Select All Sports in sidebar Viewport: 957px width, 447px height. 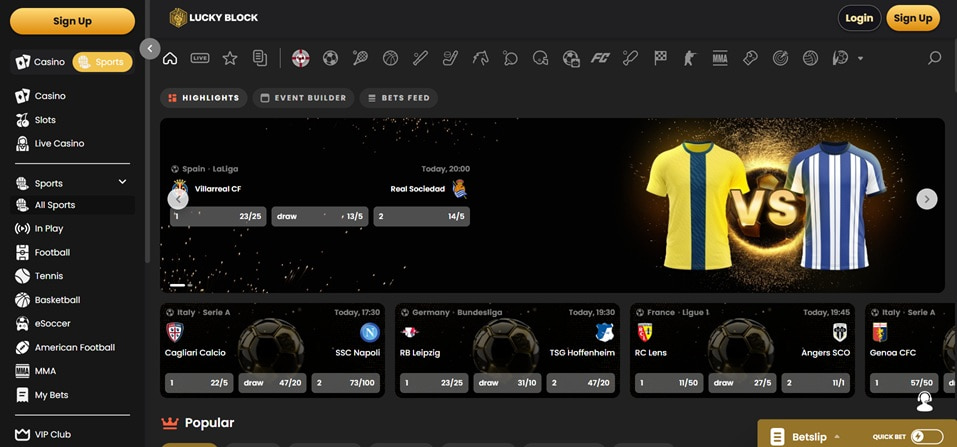click(x=73, y=205)
